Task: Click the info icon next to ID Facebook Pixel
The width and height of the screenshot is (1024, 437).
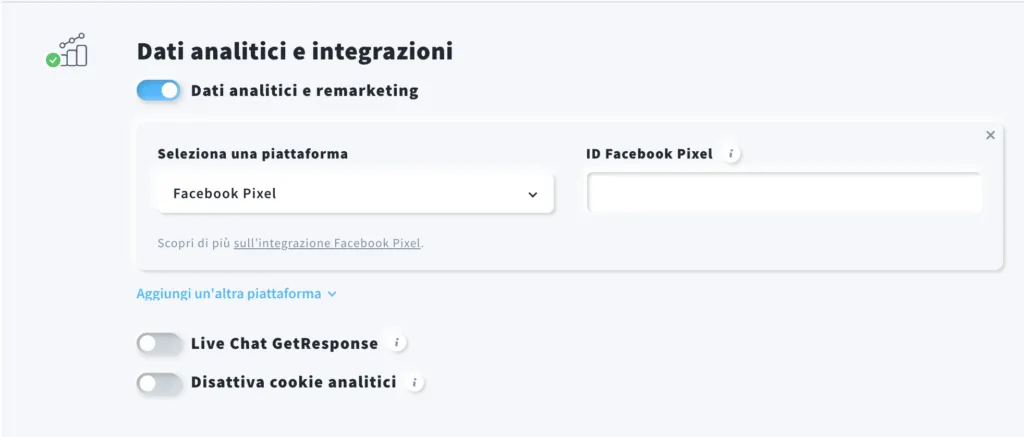Action: pos(731,154)
